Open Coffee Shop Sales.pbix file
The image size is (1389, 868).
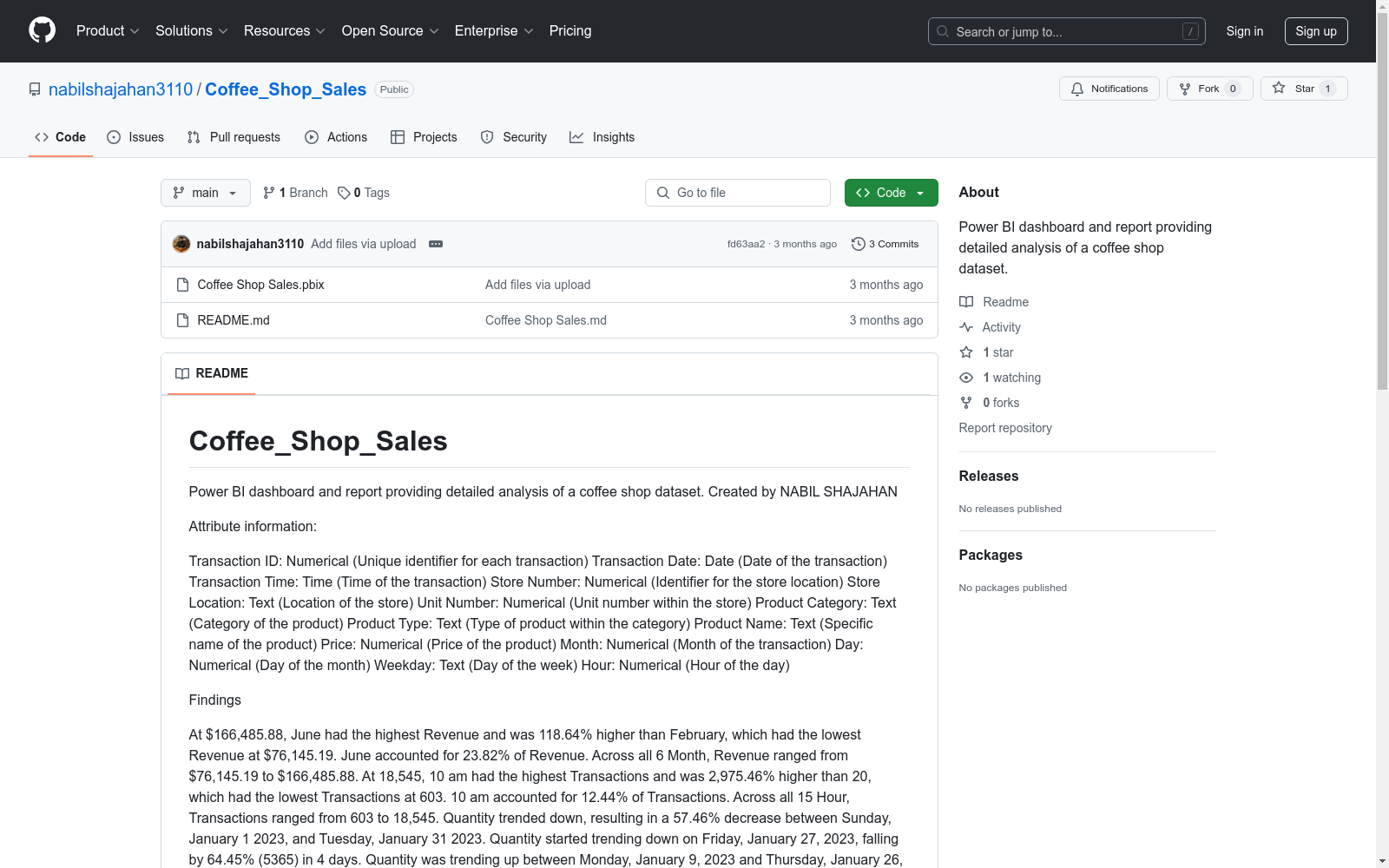tap(260, 285)
